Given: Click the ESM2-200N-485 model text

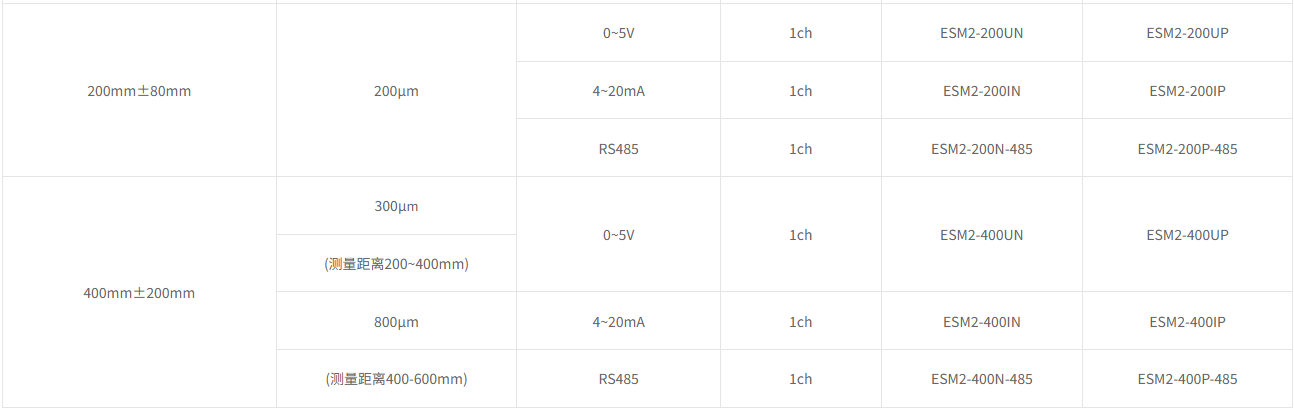Looking at the screenshot, I should tap(981, 149).
